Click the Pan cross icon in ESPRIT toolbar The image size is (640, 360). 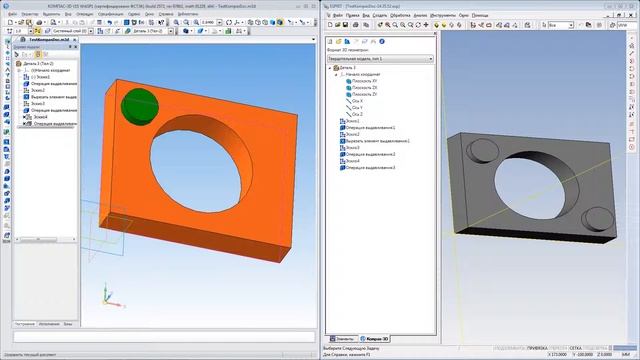(426, 25)
